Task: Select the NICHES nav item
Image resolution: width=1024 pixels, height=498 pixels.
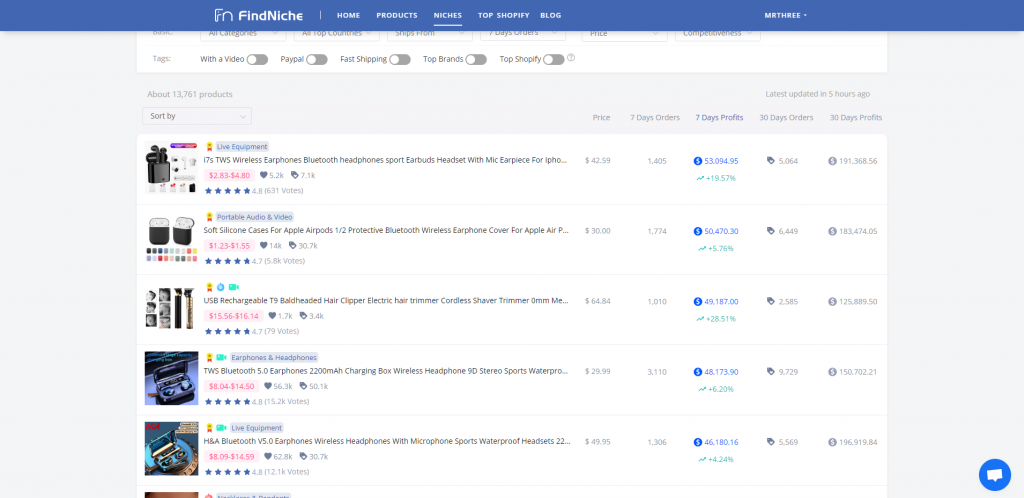Action: [448, 15]
